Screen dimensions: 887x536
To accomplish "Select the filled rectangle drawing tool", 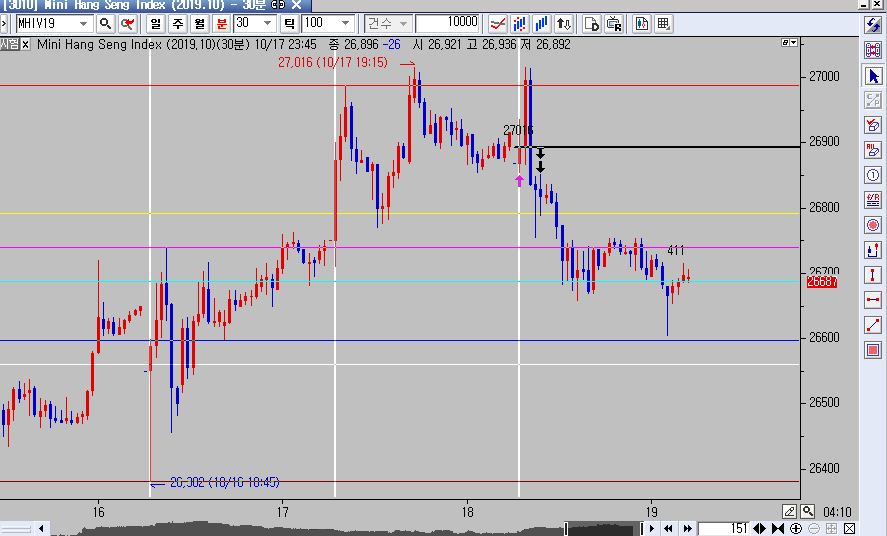I will click(874, 349).
